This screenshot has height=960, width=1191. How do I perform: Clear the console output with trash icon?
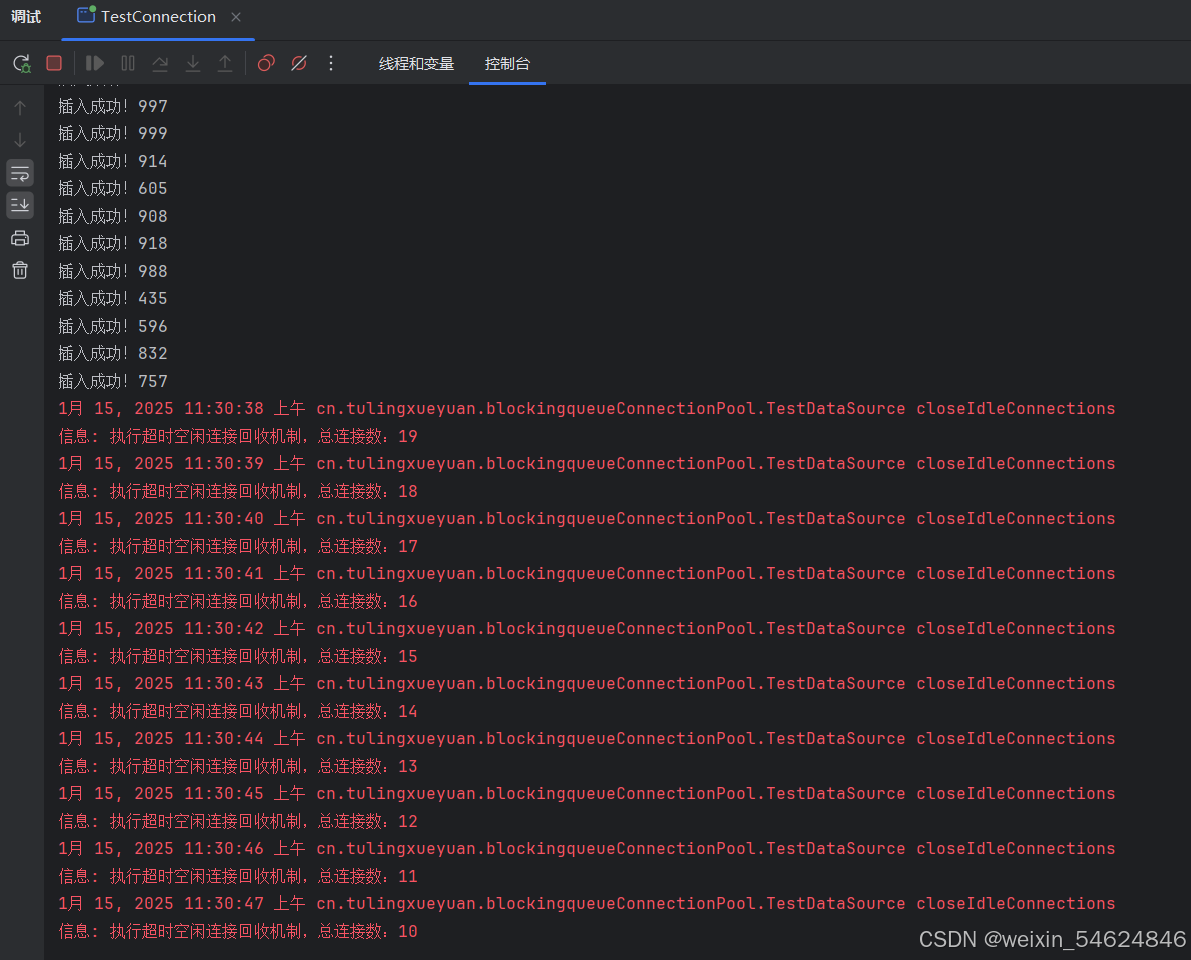[20, 270]
